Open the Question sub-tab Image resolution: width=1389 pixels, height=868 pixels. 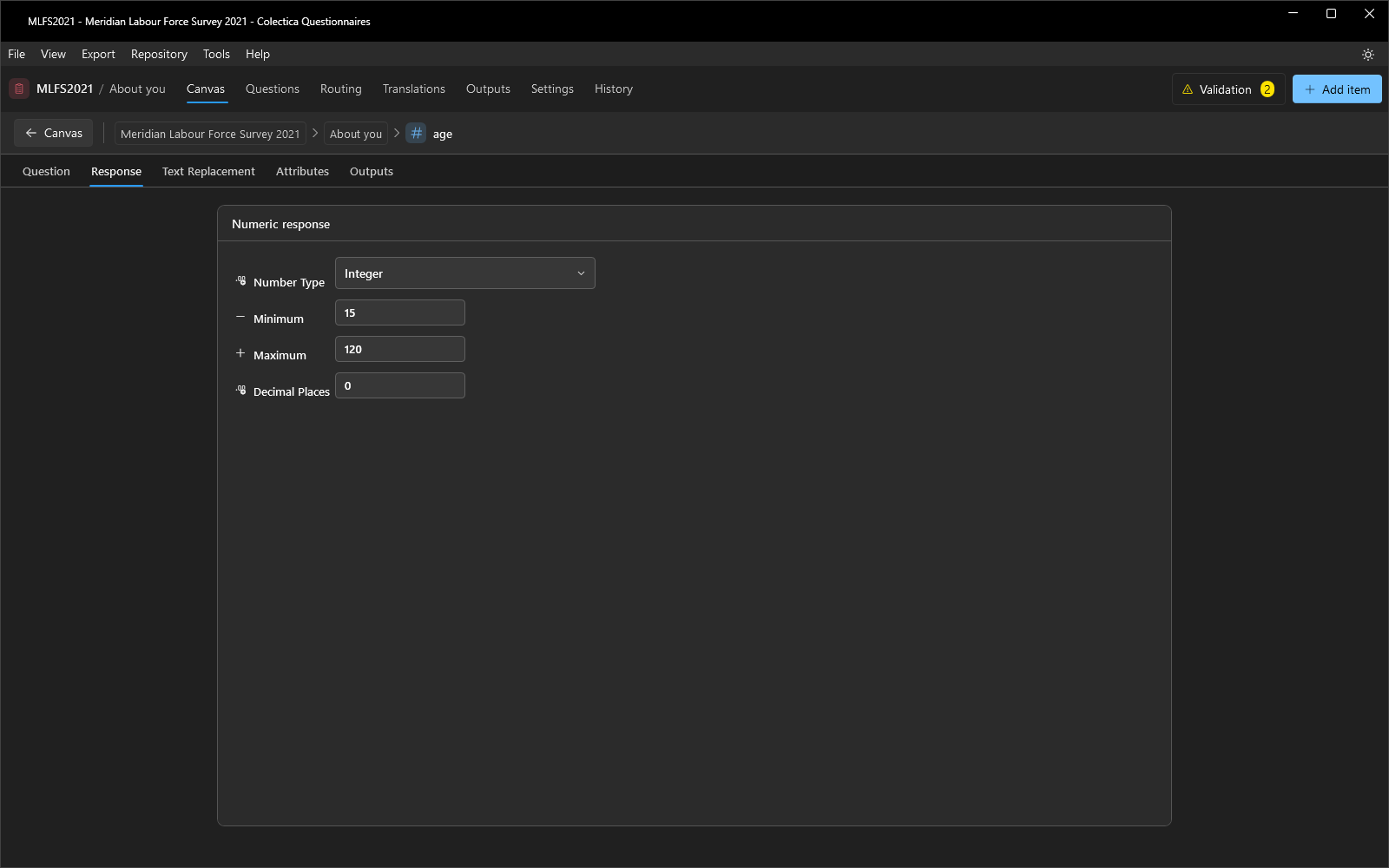click(46, 171)
